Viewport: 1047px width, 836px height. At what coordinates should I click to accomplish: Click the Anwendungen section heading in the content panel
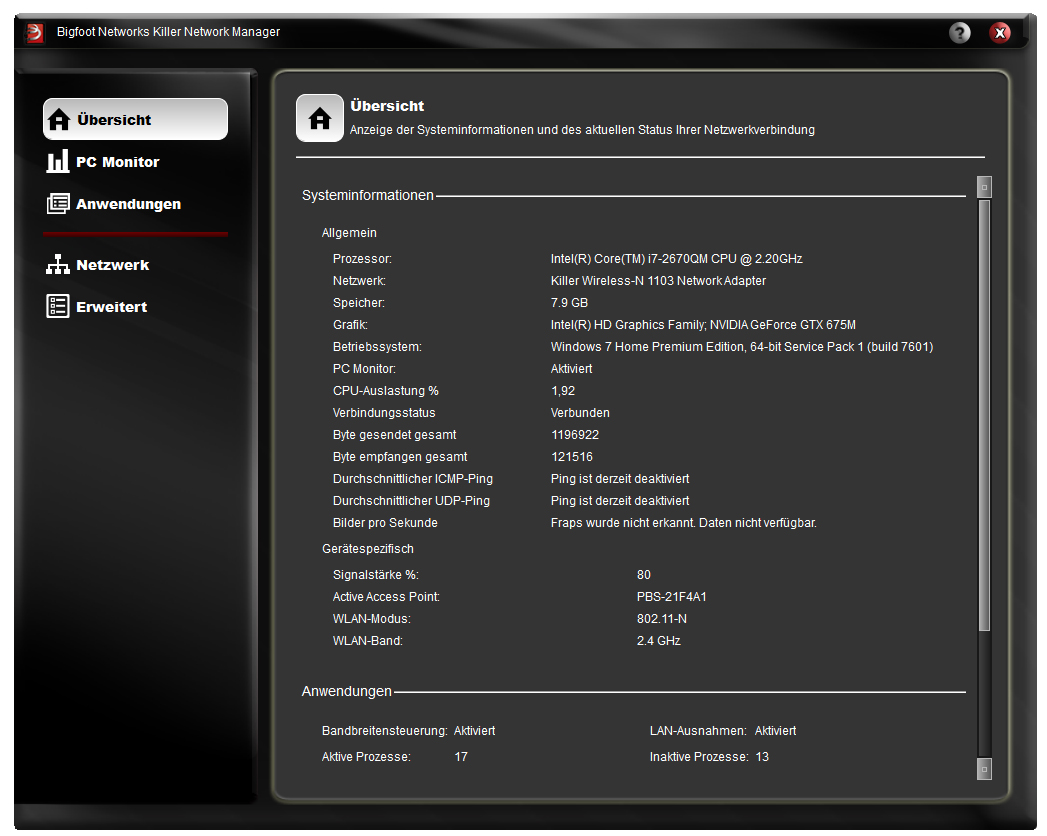pyautogui.click(x=347, y=691)
